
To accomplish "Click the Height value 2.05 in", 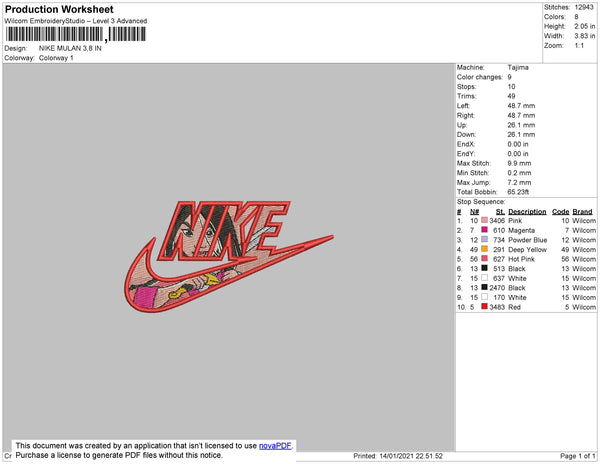I will pos(585,26).
